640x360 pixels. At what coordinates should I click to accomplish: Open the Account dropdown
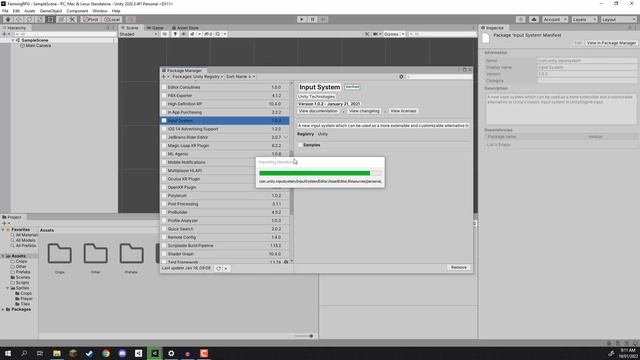555,19
